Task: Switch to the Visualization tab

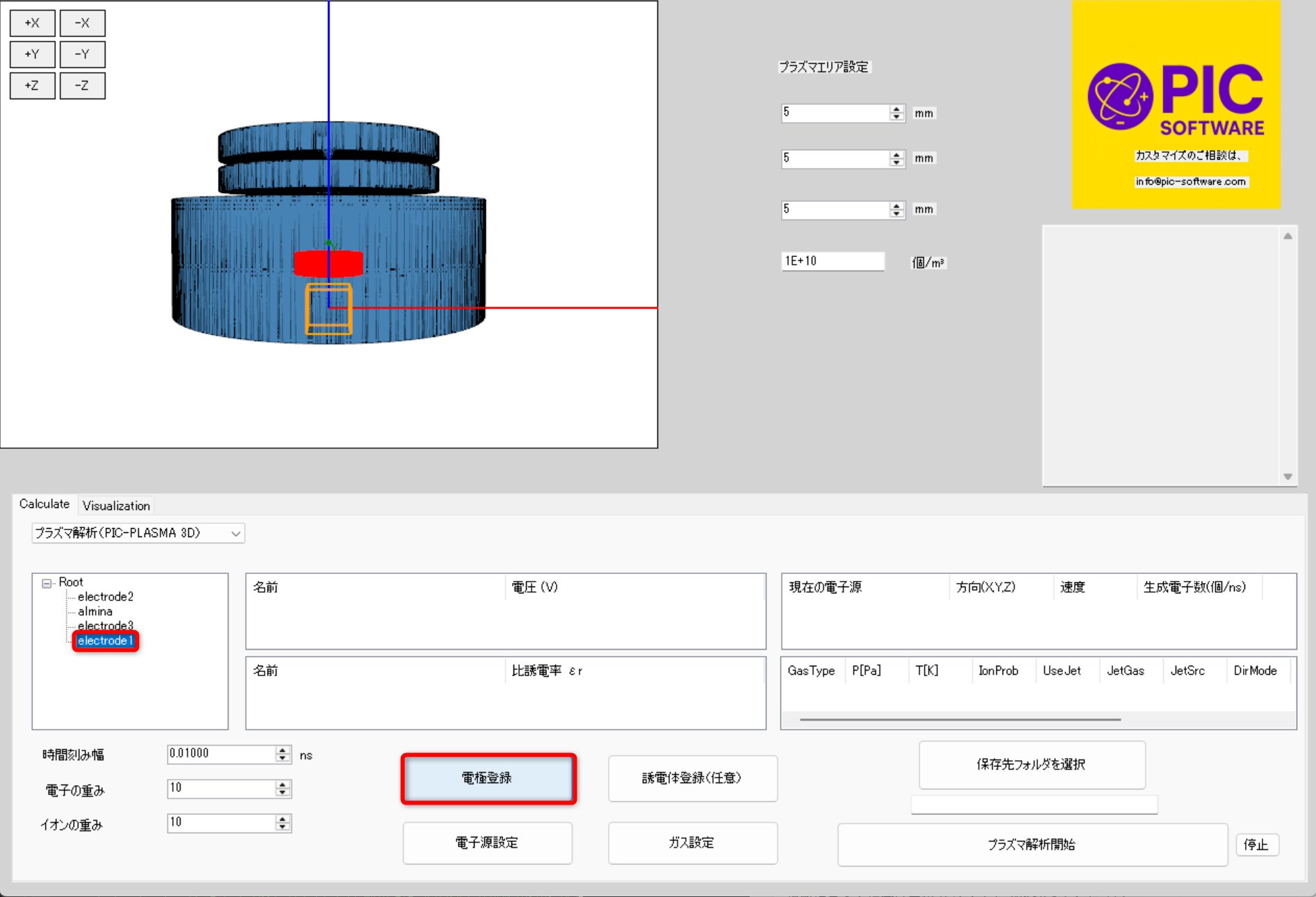Action: pos(116,506)
